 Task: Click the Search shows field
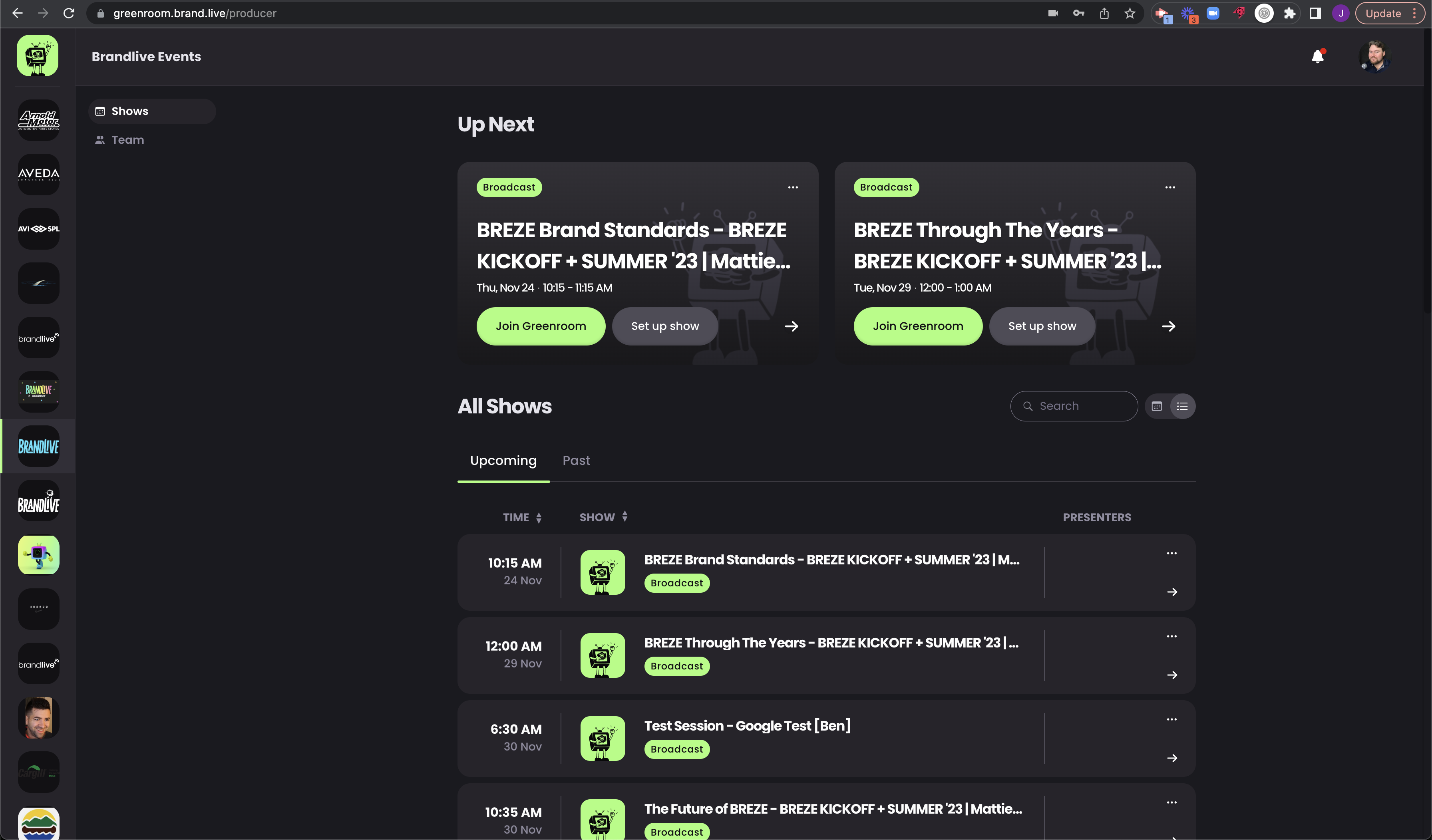pyautogui.click(x=1074, y=406)
